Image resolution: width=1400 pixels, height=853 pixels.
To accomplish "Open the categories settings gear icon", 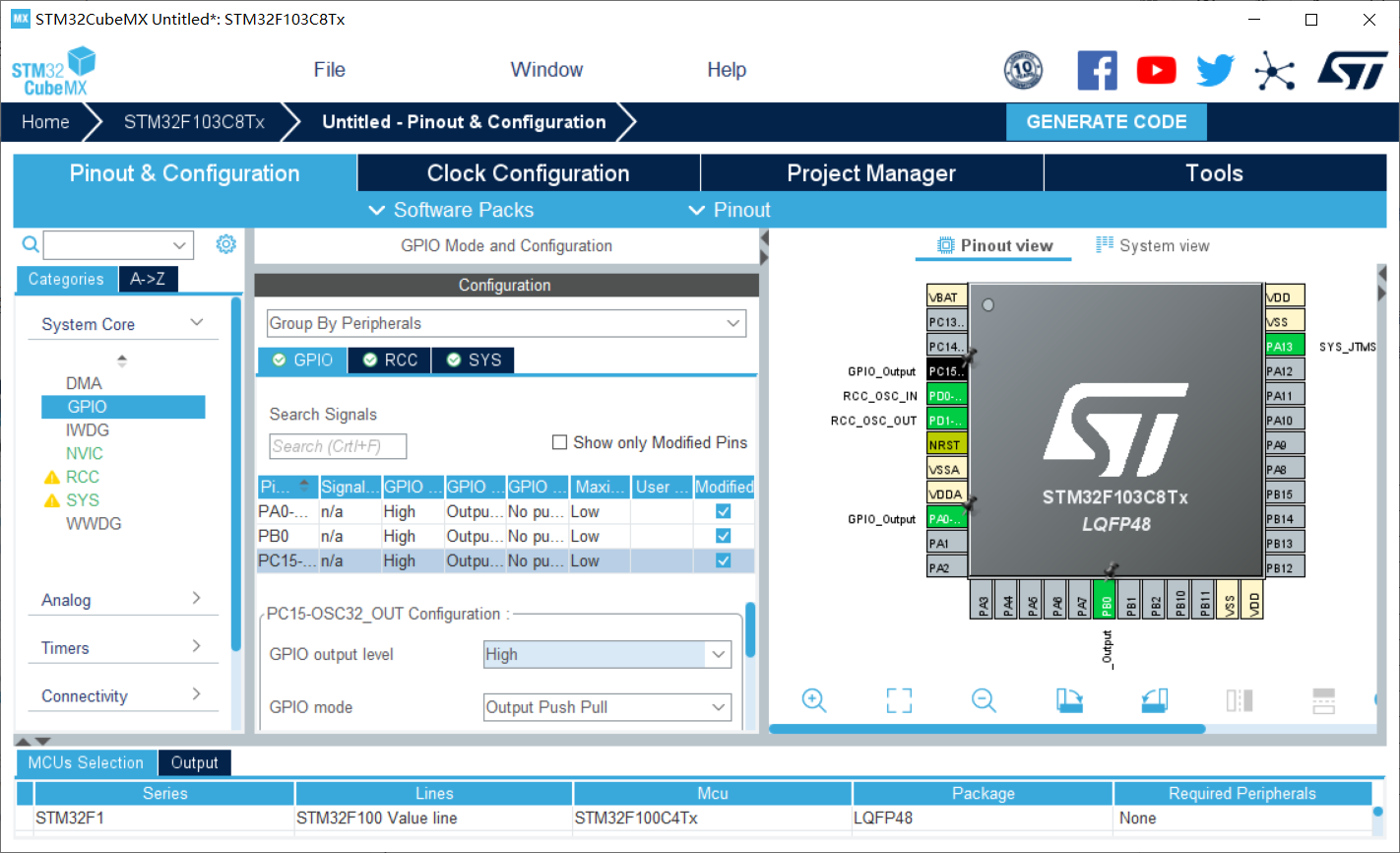I will click(x=226, y=244).
